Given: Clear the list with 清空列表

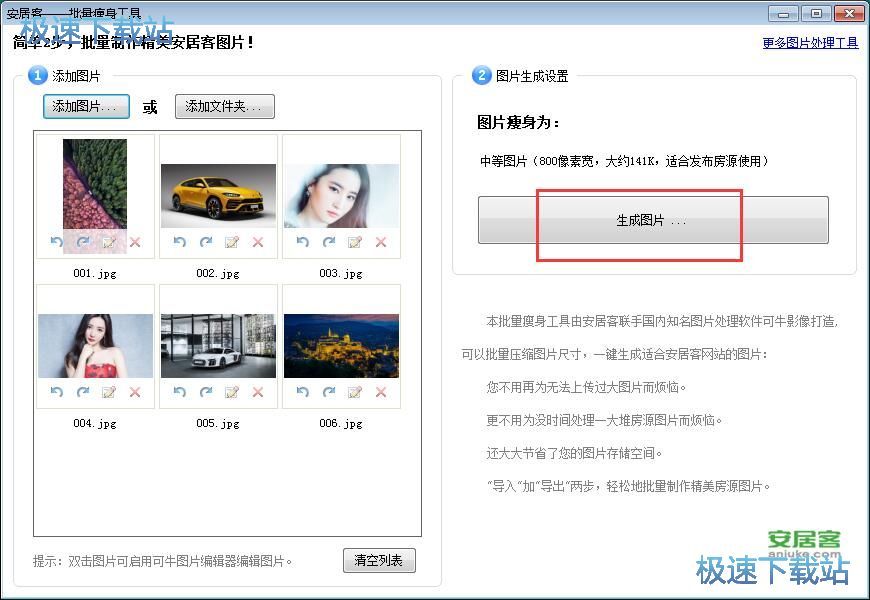Looking at the screenshot, I should (x=378, y=561).
